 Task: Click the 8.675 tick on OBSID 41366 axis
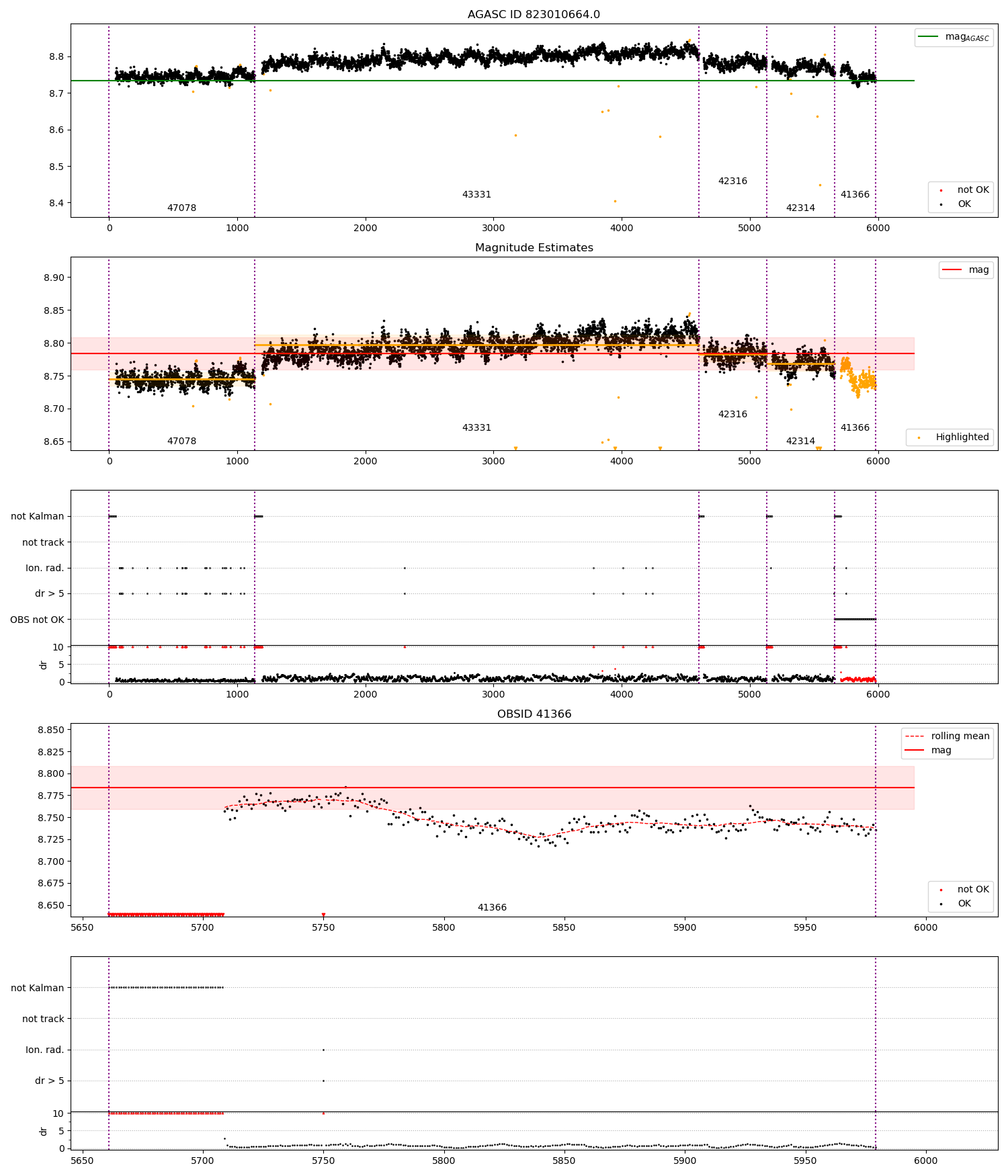coord(51,883)
